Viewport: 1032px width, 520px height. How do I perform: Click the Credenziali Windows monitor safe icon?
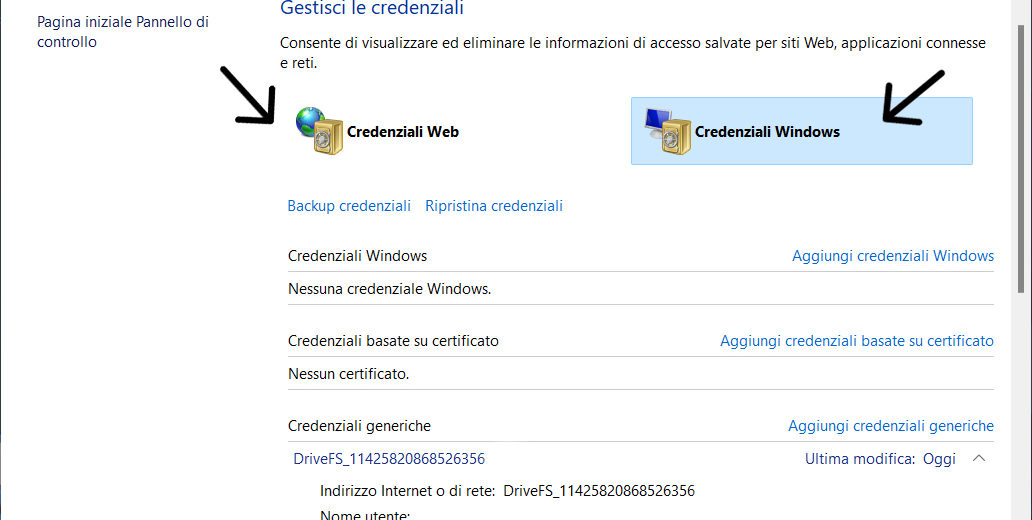[x=668, y=132]
